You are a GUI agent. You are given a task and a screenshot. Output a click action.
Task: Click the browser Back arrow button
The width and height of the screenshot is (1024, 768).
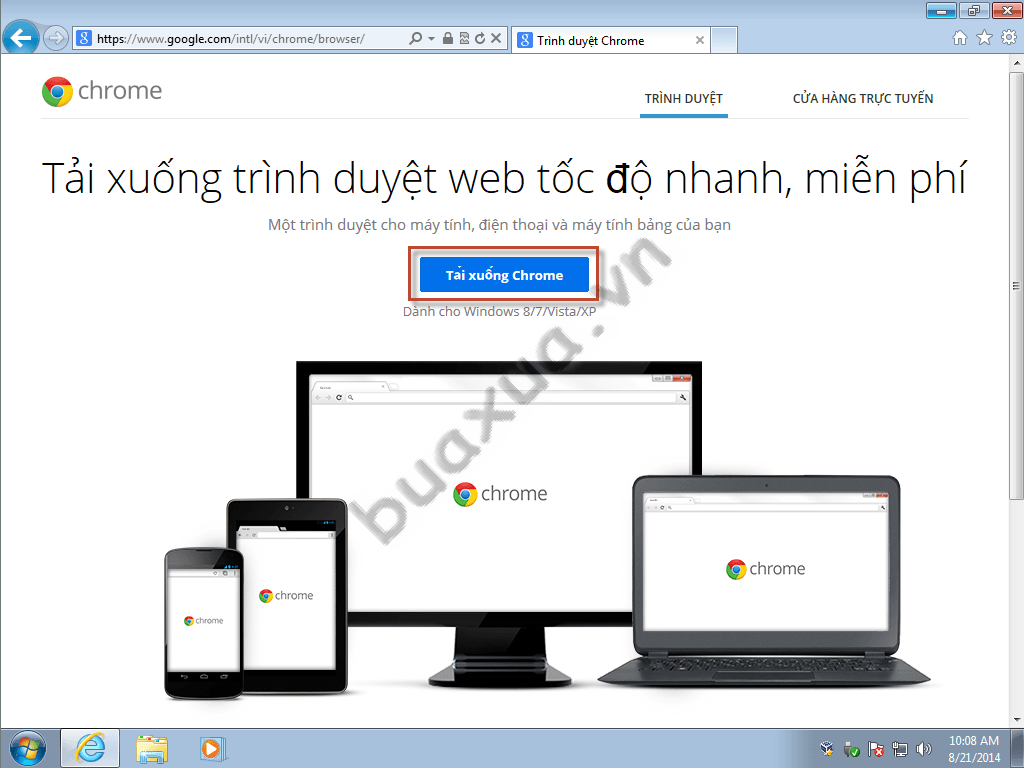(20, 38)
